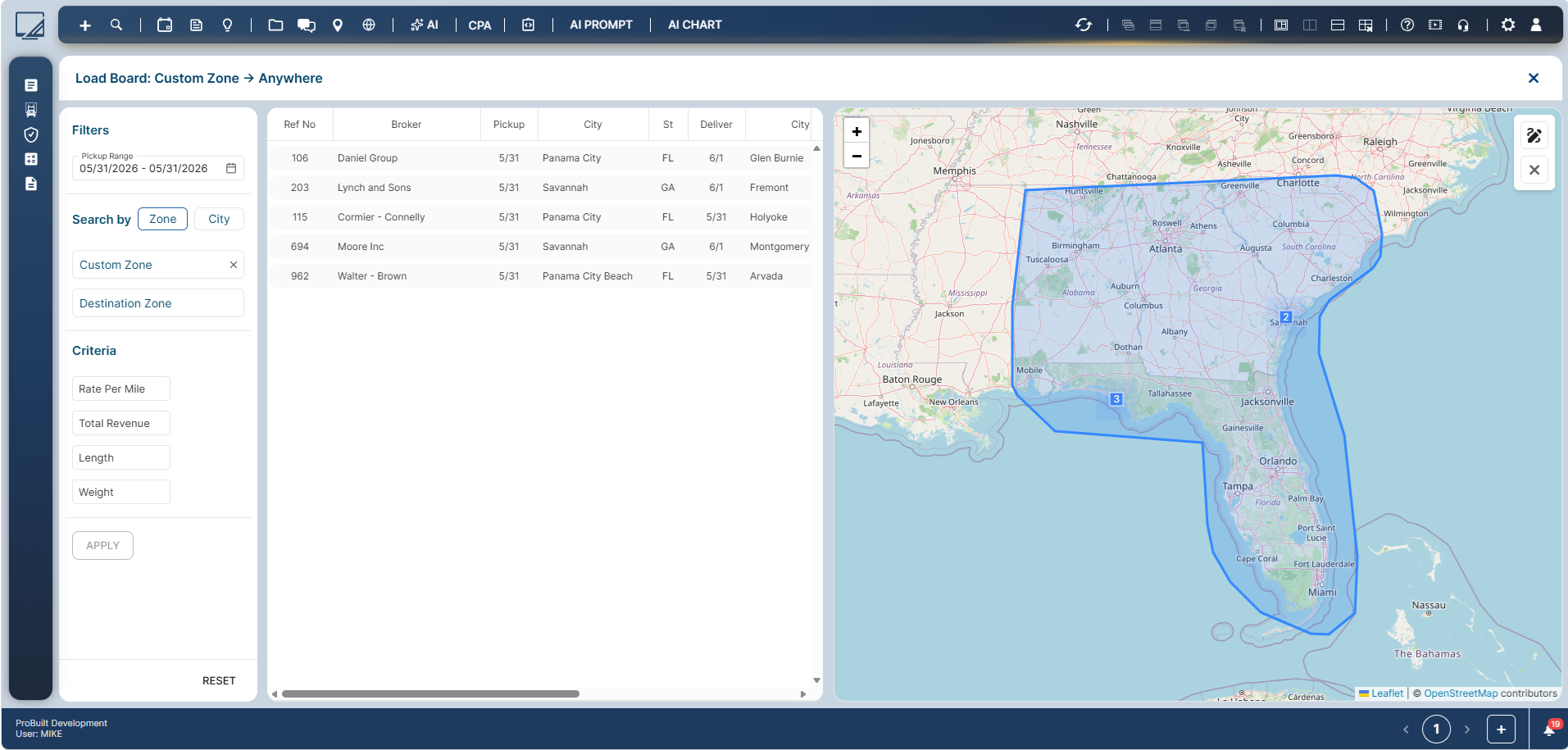This screenshot has height=750, width=1568.
Task: Clear the Custom Zone field
Action: tap(234, 265)
